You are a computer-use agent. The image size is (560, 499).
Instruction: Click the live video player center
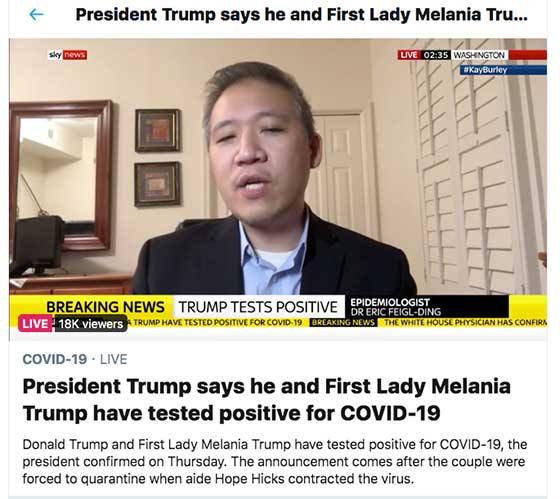point(278,185)
